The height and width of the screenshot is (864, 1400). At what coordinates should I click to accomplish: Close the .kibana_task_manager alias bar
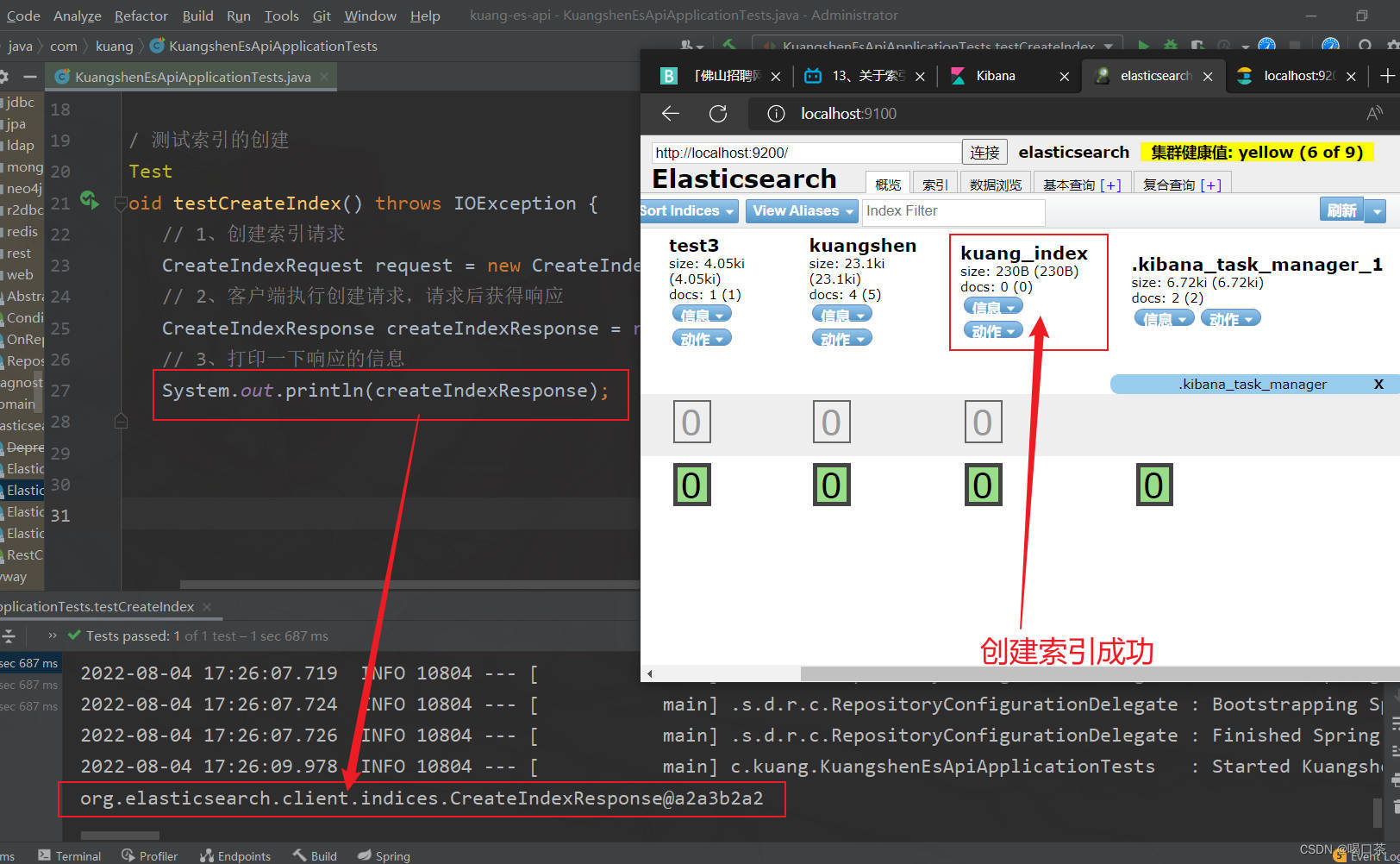tap(1378, 384)
